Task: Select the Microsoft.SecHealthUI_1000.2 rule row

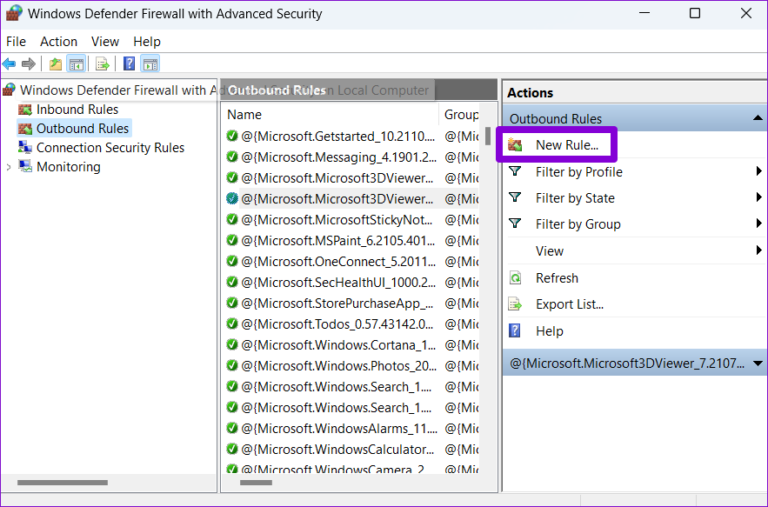Action: point(353,282)
